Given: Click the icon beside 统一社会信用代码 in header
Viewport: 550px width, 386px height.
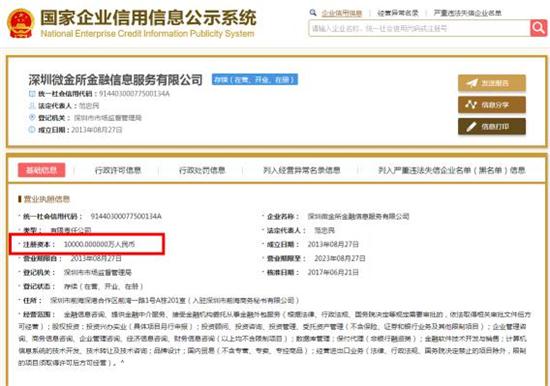Looking at the screenshot, I should click(x=32, y=94).
